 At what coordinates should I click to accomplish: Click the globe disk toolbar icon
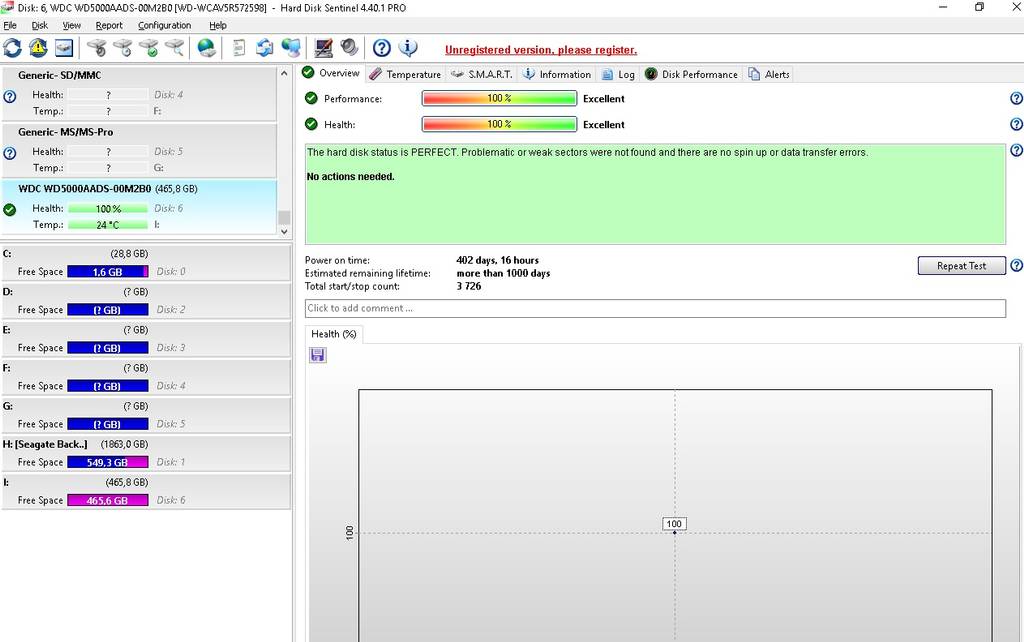tap(206, 47)
